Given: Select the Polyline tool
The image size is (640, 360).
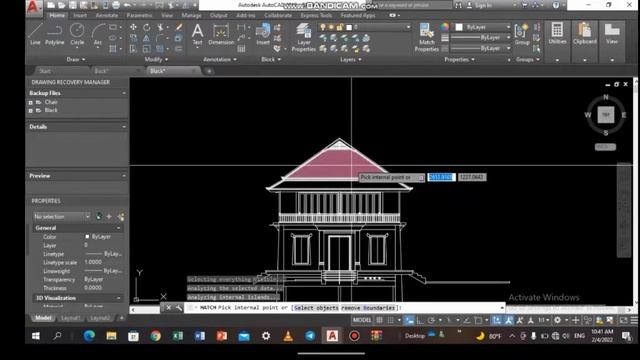Looking at the screenshot, I should click(x=55, y=33).
